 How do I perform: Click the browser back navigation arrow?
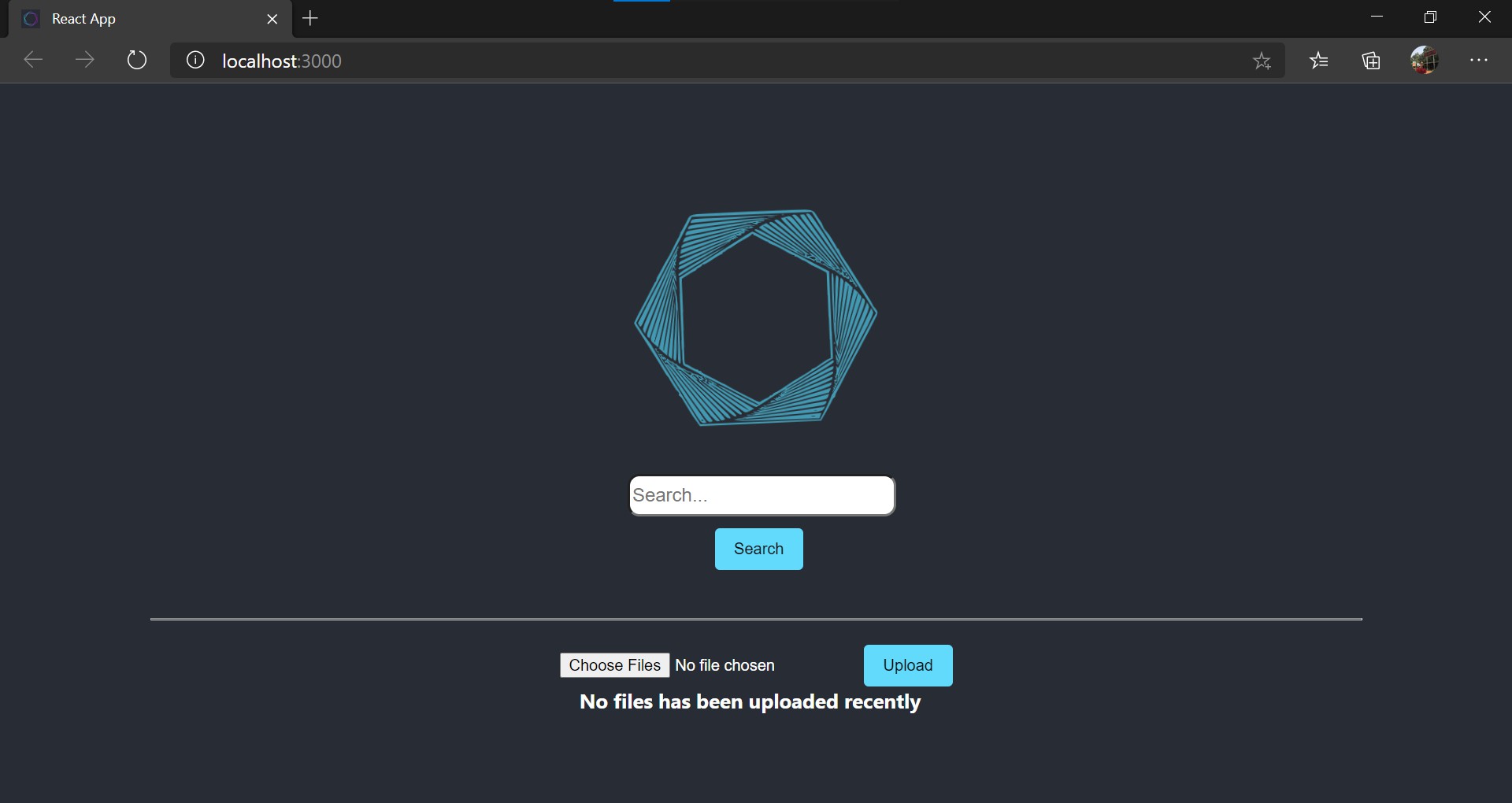32,60
